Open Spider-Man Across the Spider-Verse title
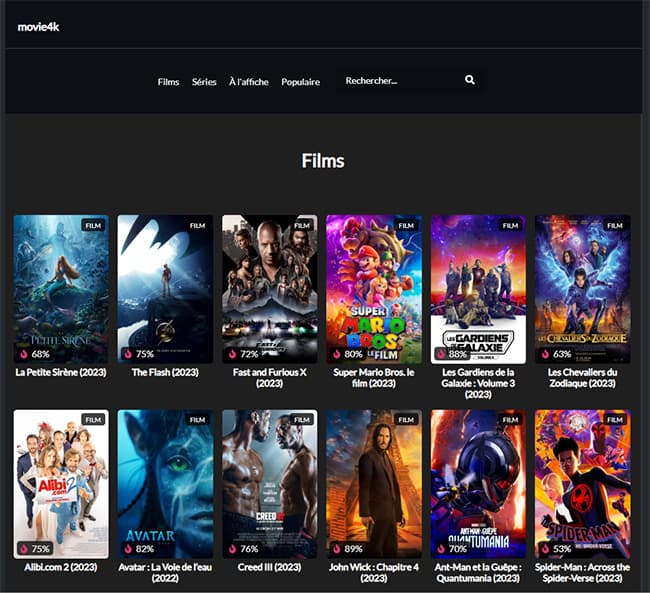Viewport: 650px width, 593px height. 582,573
